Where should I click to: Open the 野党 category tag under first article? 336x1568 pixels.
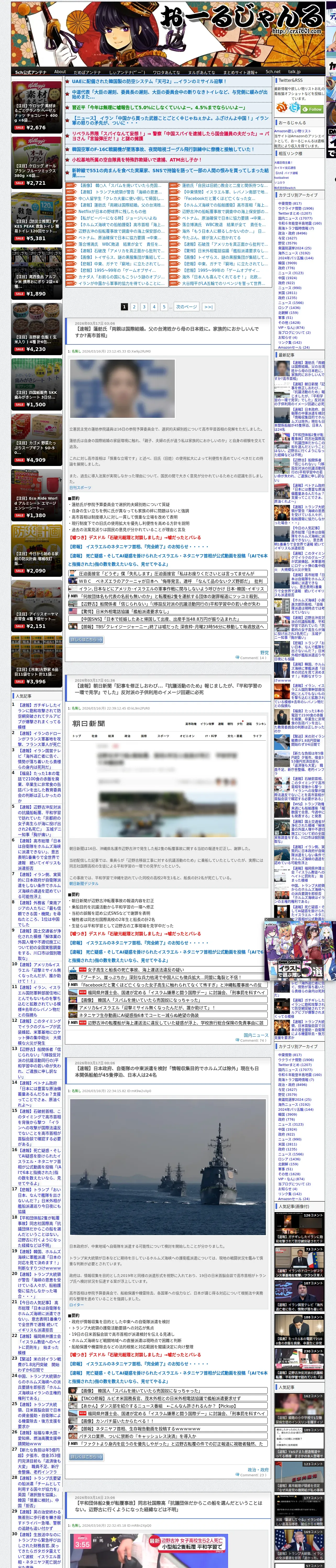point(264,653)
